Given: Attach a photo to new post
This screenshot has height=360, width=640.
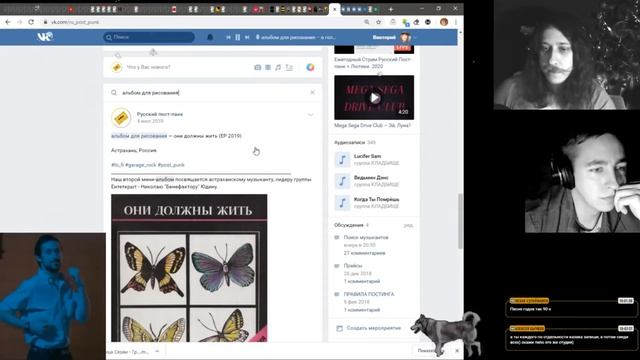Looking at the screenshot, I should [x=258, y=67].
